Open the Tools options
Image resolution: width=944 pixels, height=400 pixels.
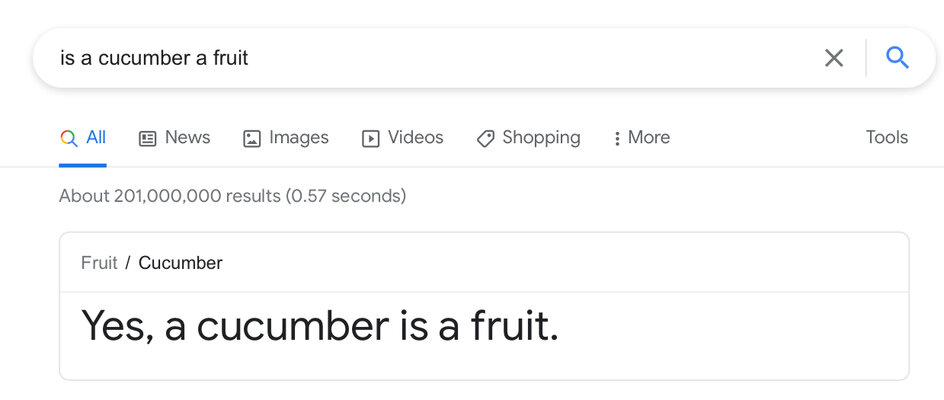click(x=887, y=137)
